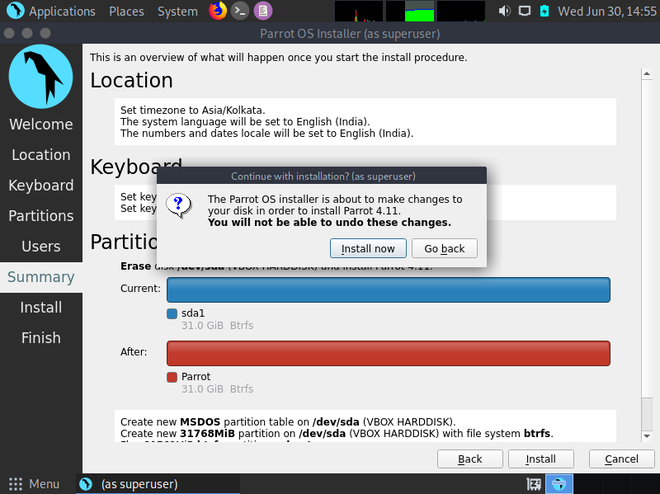Open the purple text editor launcher icon
This screenshot has height=494, width=660.
pos(263,11)
